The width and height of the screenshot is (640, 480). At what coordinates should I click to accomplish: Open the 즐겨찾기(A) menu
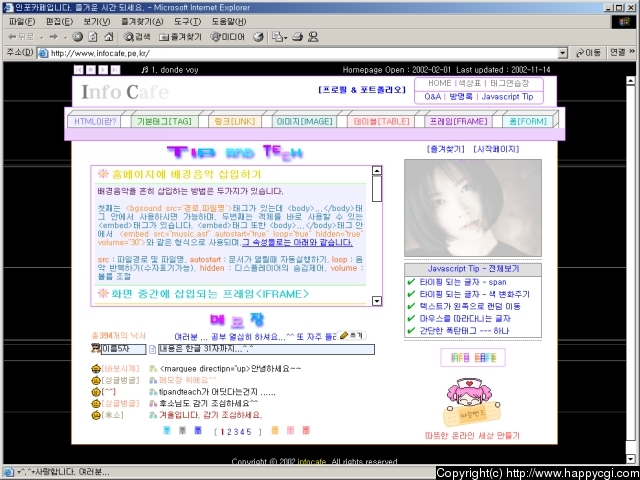(142, 22)
